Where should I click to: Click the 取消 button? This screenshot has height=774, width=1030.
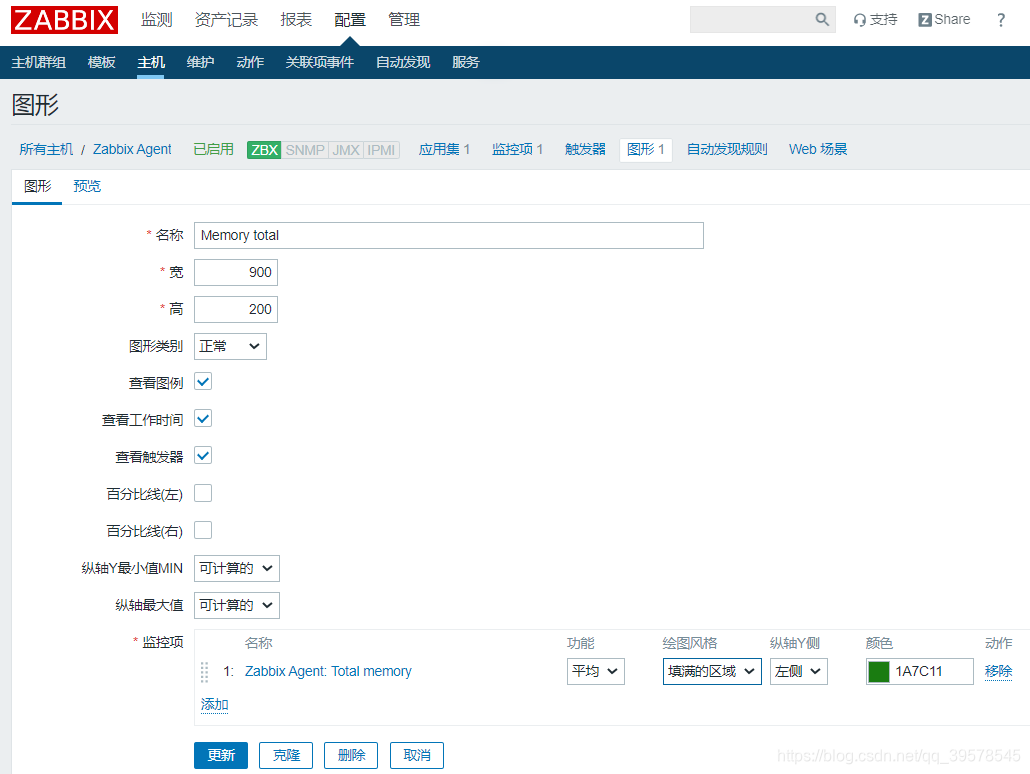tap(416, 756)
